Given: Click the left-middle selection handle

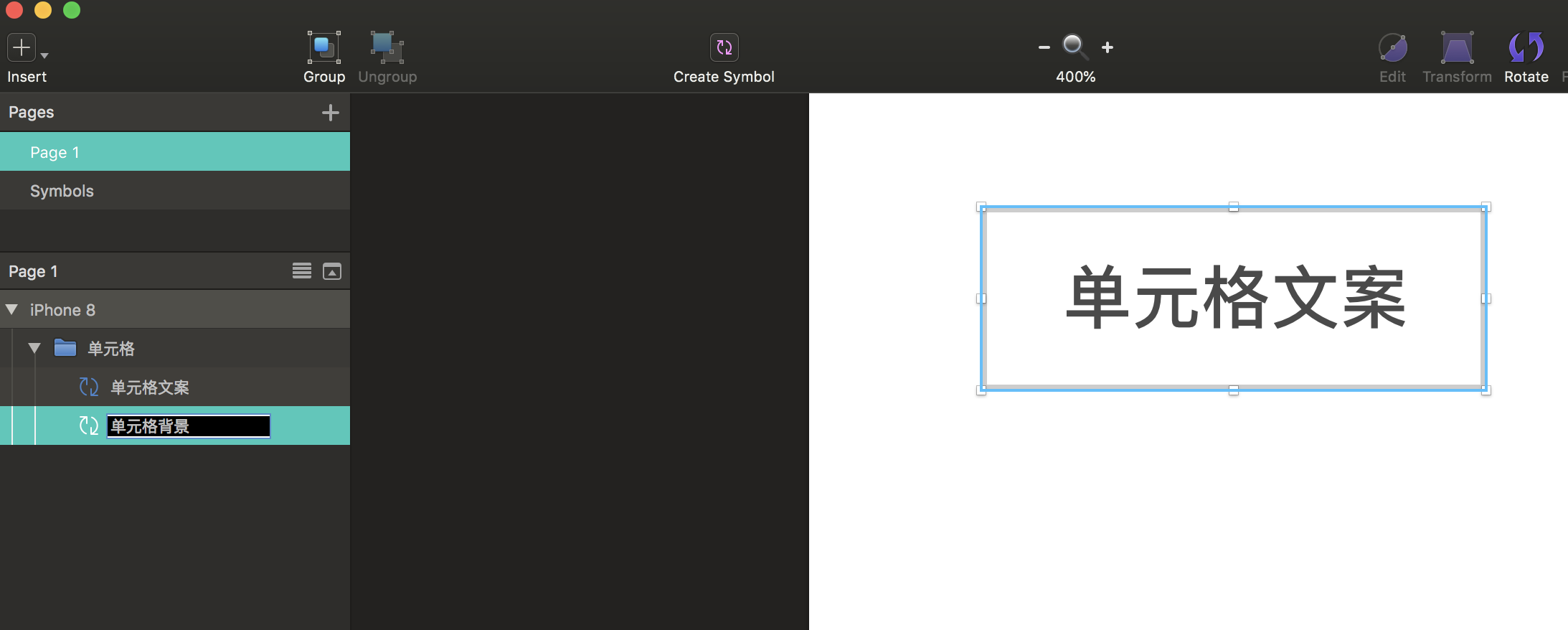Looking at the screenshot, I should pos(981,298).
